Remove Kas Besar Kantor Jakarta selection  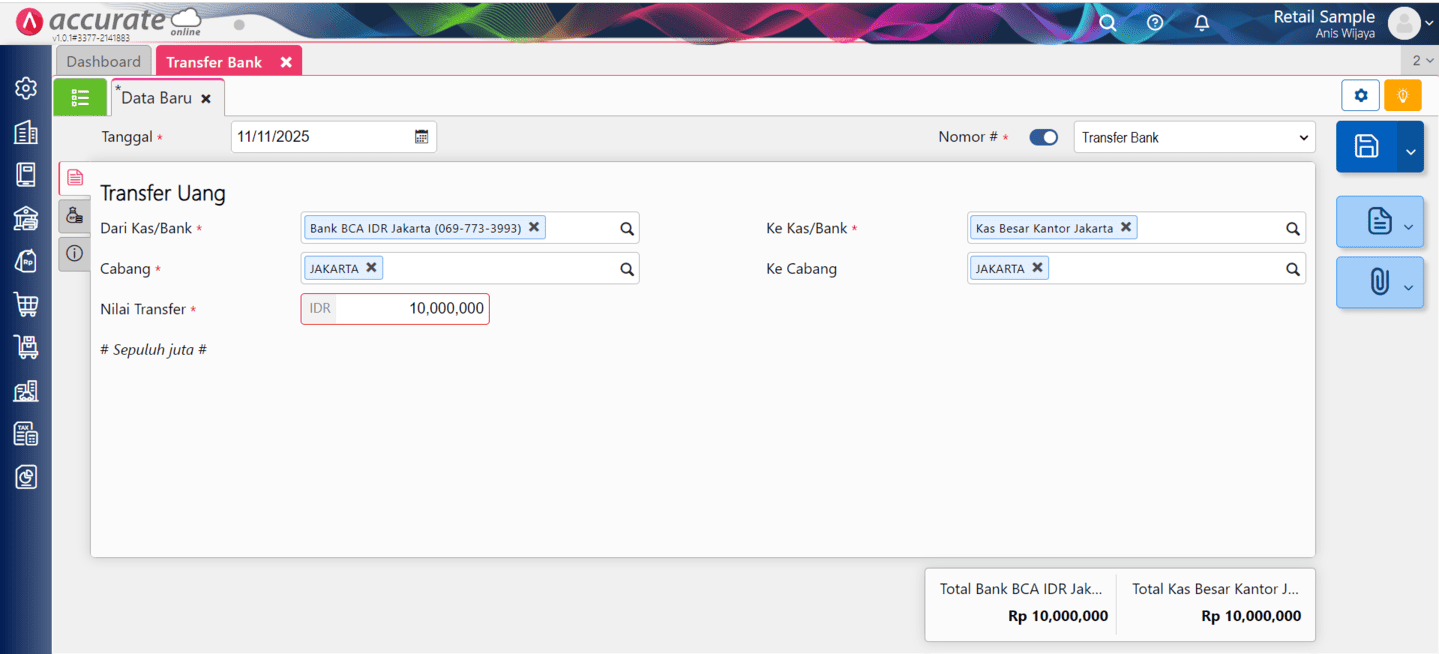(1125, 227)
